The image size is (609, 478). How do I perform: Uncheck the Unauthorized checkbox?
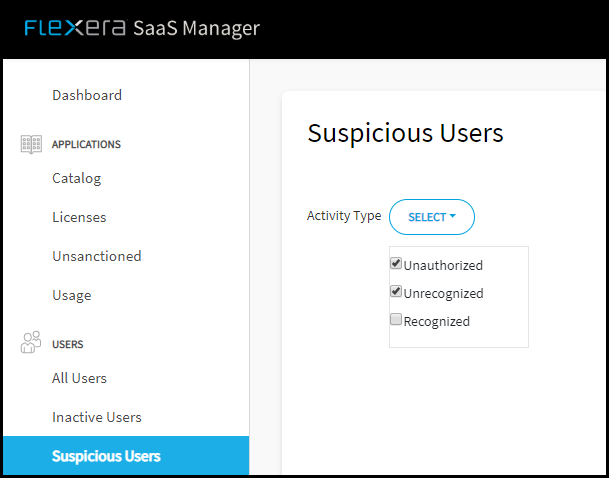pyautogui.click(x=395, y=264)
